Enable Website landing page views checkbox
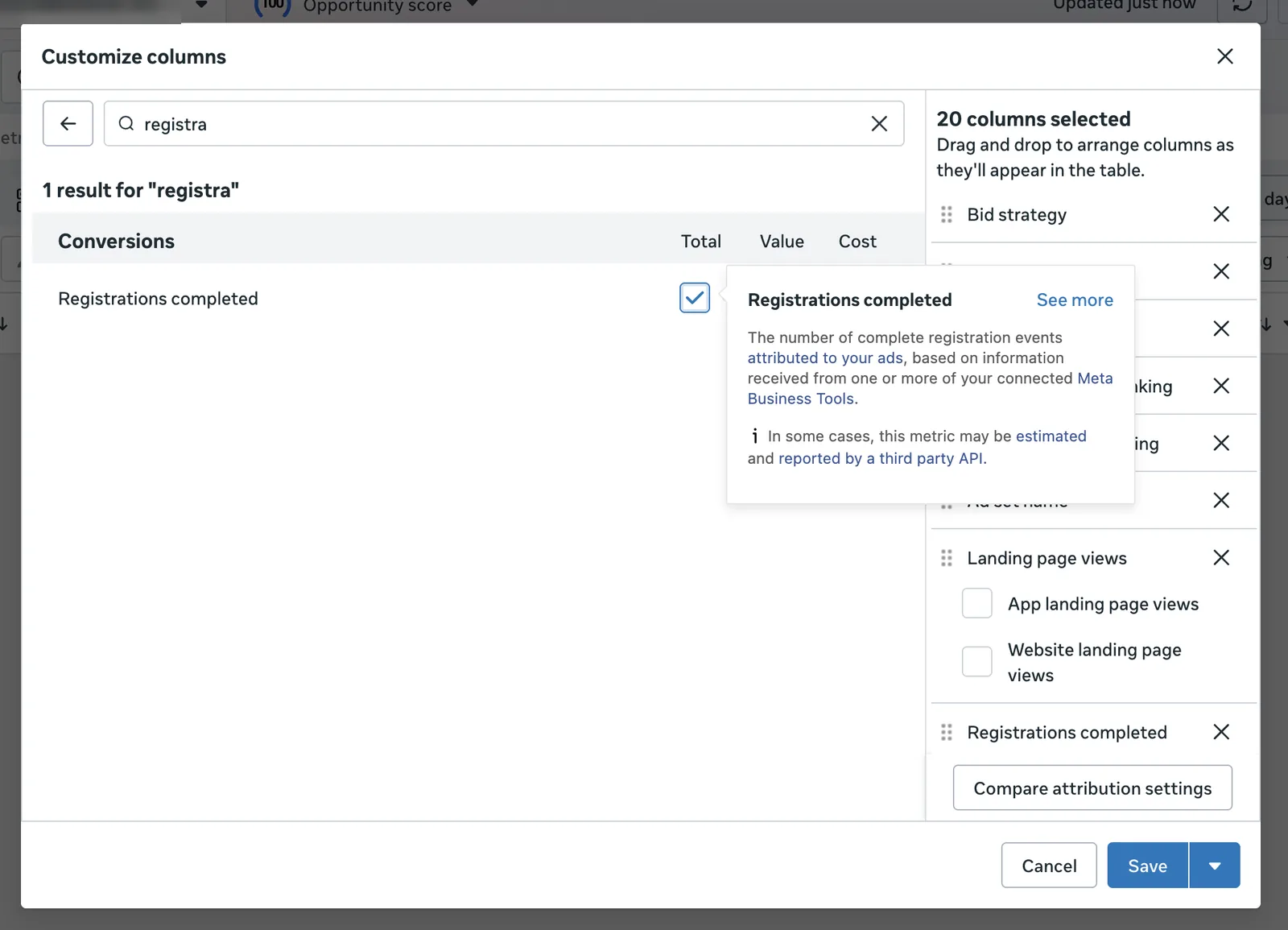 pyautogui.click(x=977, y=662)
